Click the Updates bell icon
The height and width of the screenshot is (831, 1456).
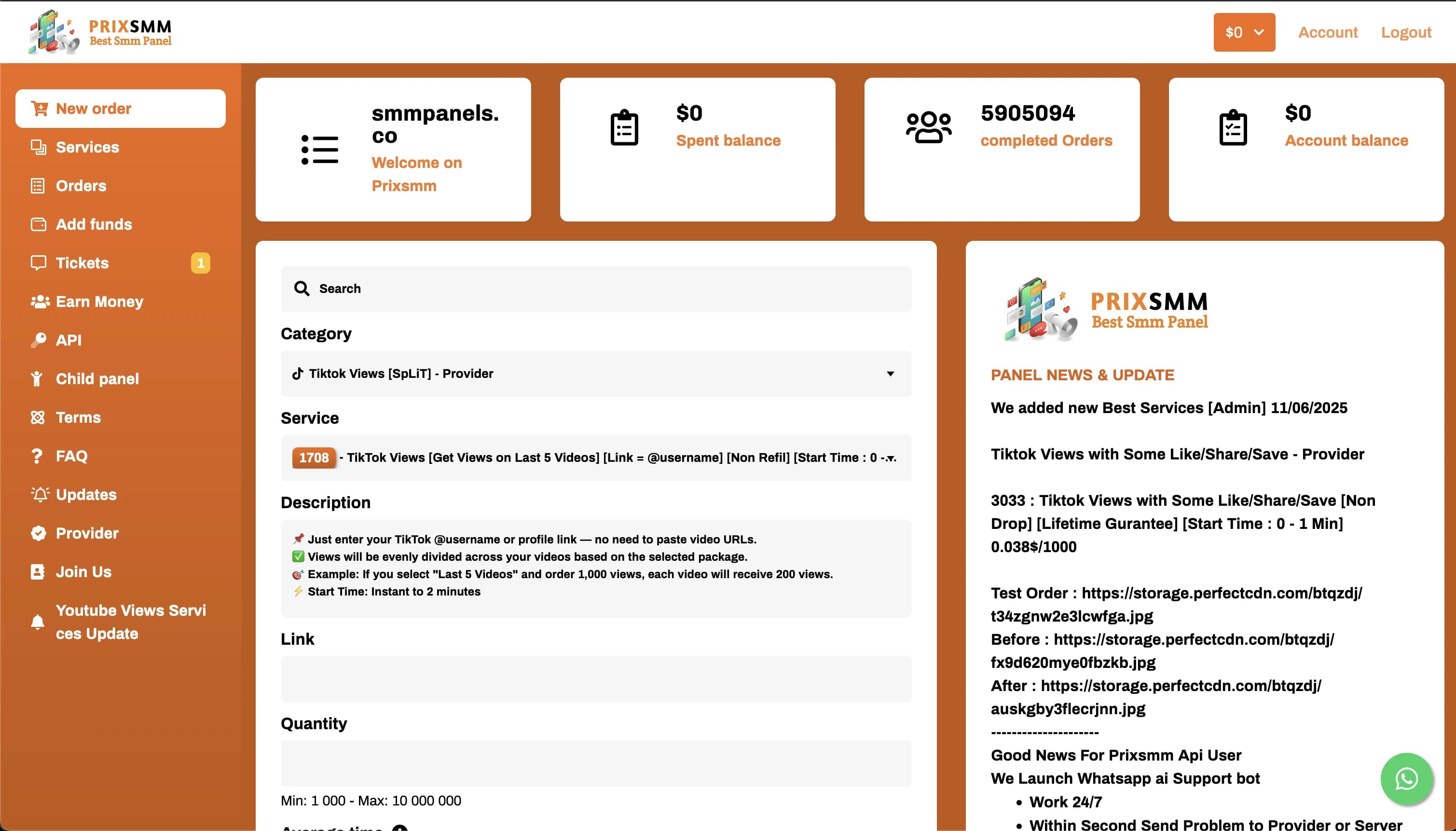[40, 494]
